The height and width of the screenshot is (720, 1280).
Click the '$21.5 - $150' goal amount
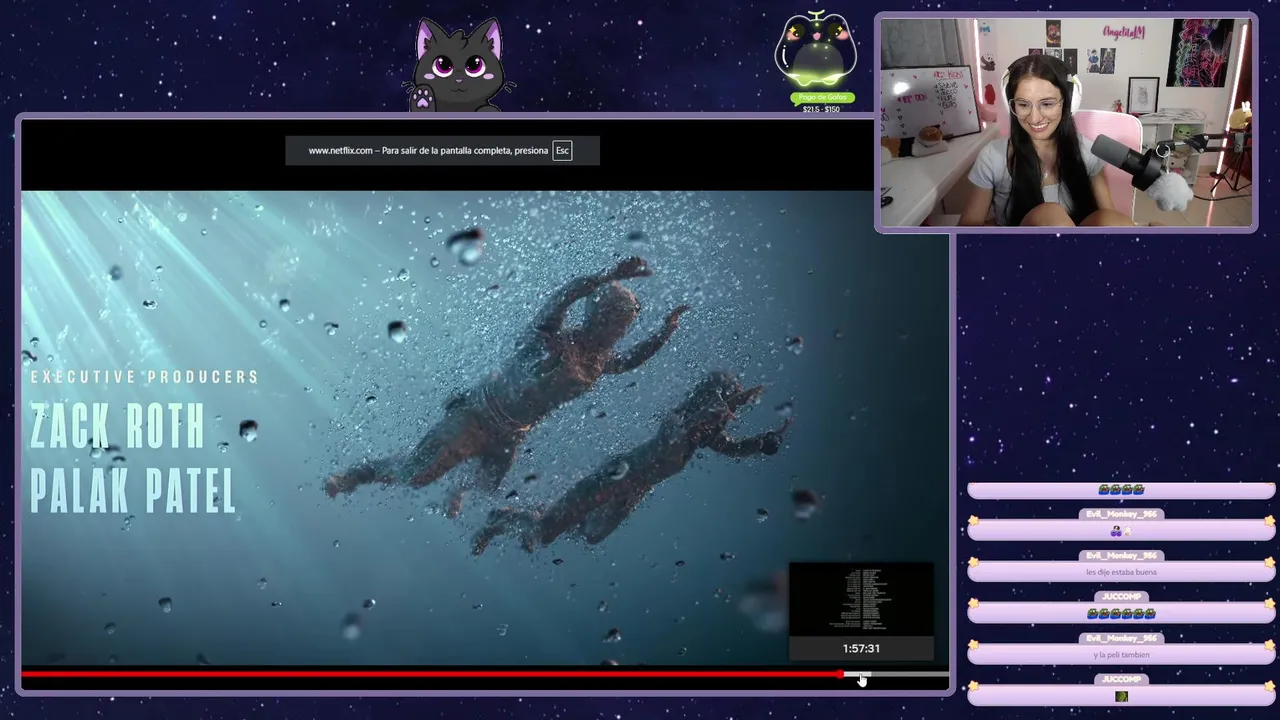821,109
